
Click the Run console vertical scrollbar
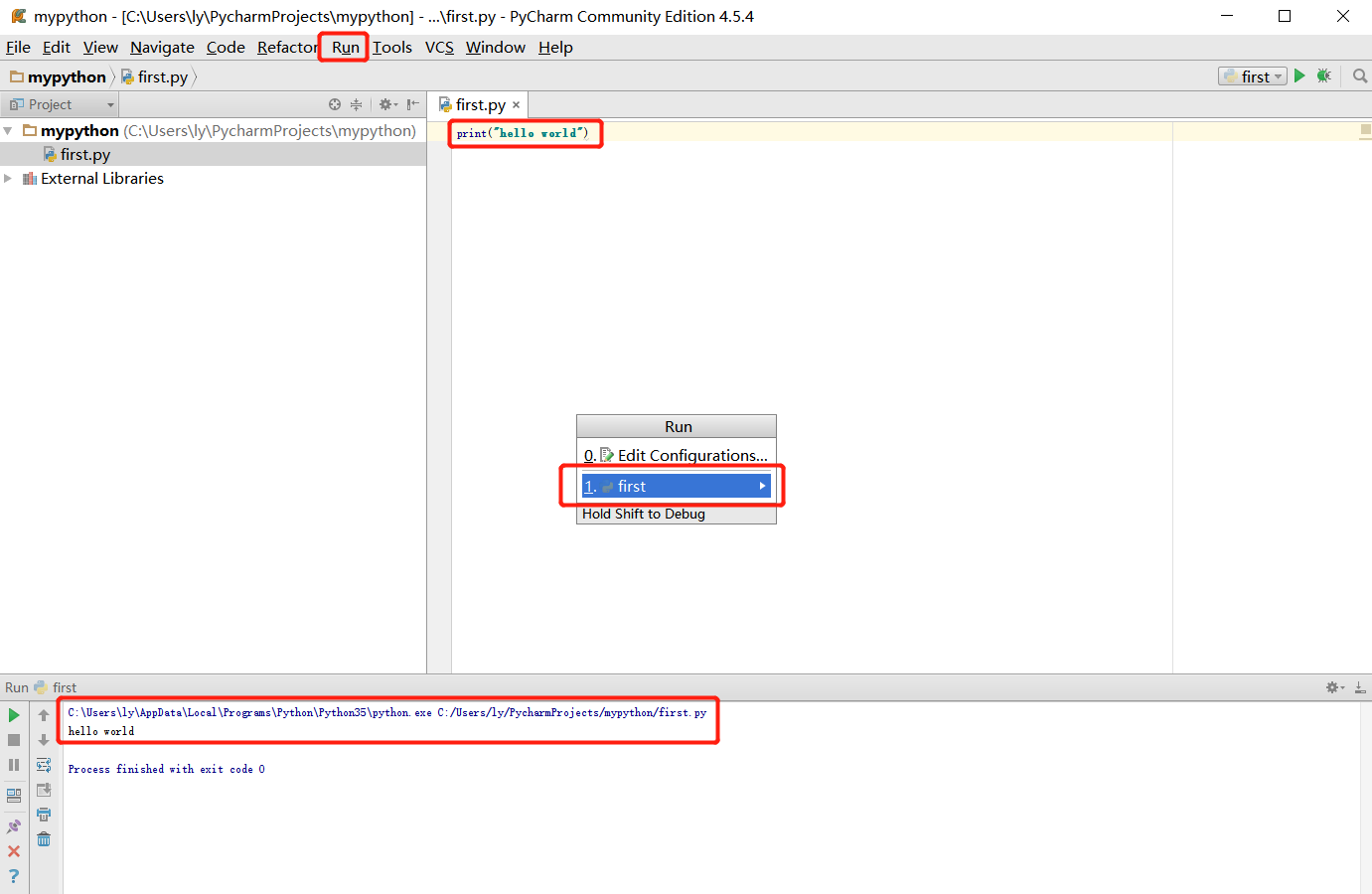pos(1366,798)
